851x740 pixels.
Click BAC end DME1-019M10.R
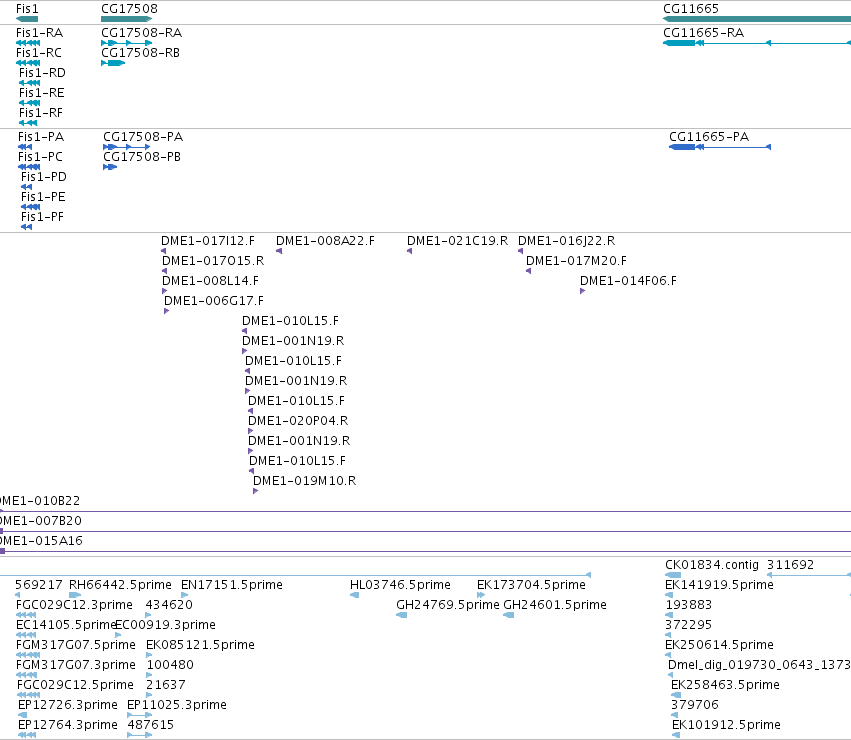tap(304, 481)
